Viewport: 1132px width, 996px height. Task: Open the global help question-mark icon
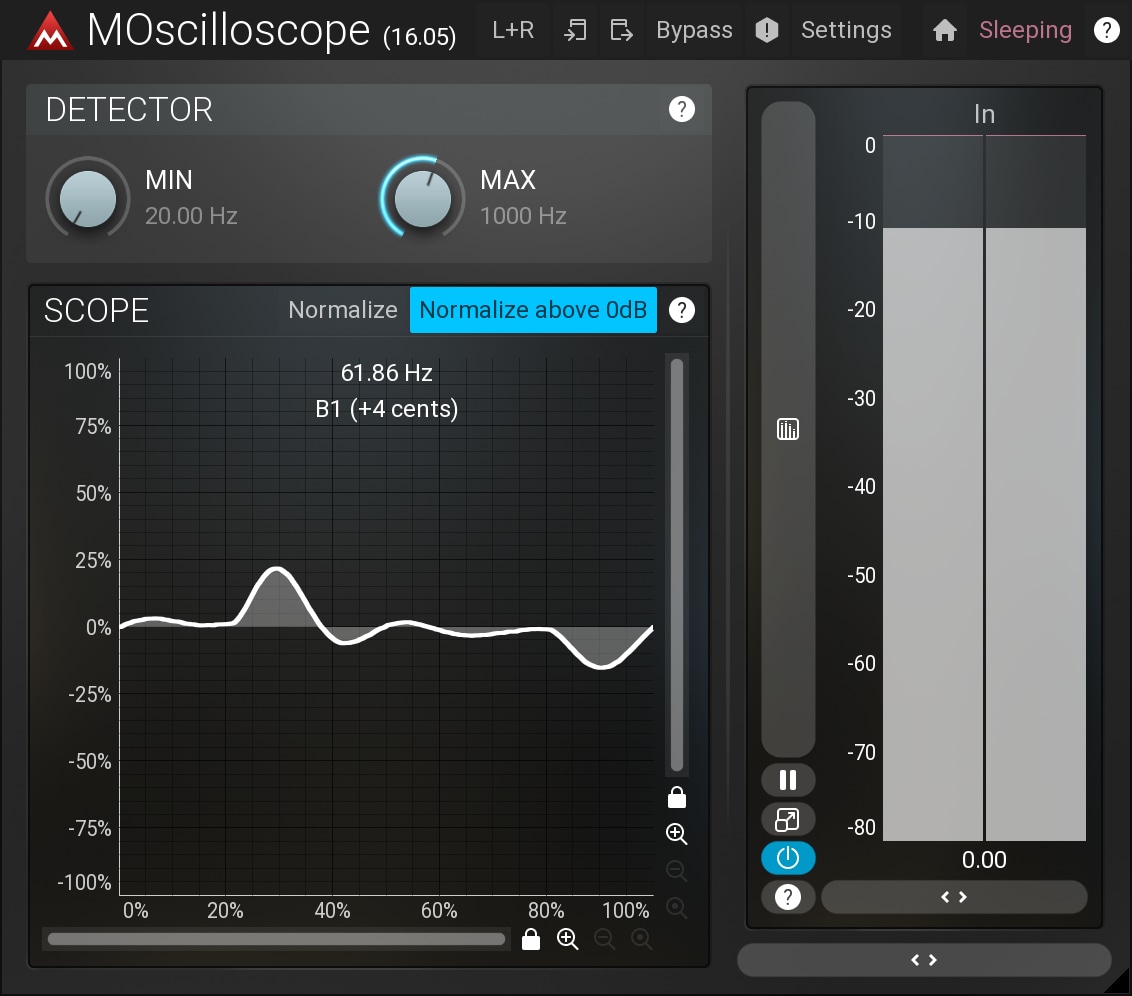click(x=1106, y=30)
